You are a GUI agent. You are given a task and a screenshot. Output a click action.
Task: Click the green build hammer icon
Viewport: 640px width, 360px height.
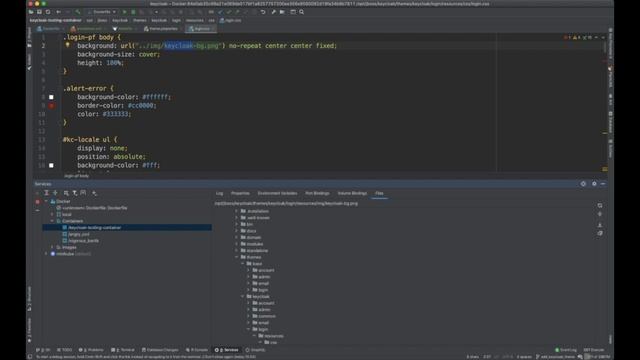(x=78, y=12)
